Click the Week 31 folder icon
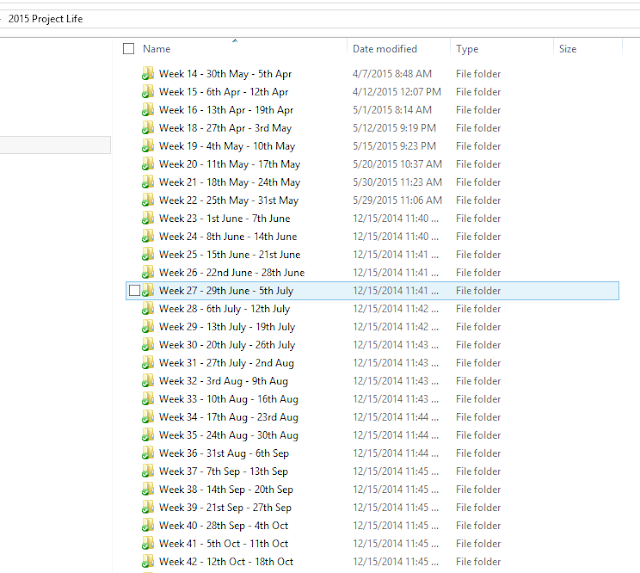The height and width of the screenshot is (573, 640). click(148, 363)
